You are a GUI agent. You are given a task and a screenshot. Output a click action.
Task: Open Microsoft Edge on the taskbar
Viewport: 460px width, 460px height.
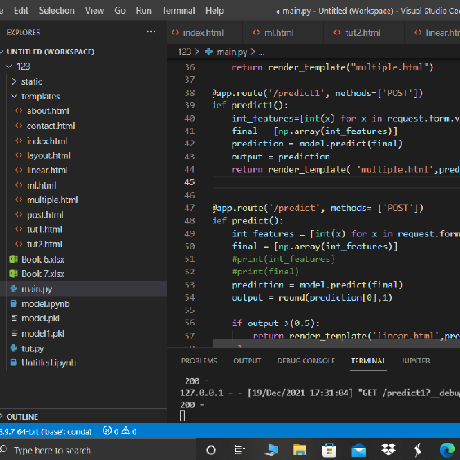[447, 450]
